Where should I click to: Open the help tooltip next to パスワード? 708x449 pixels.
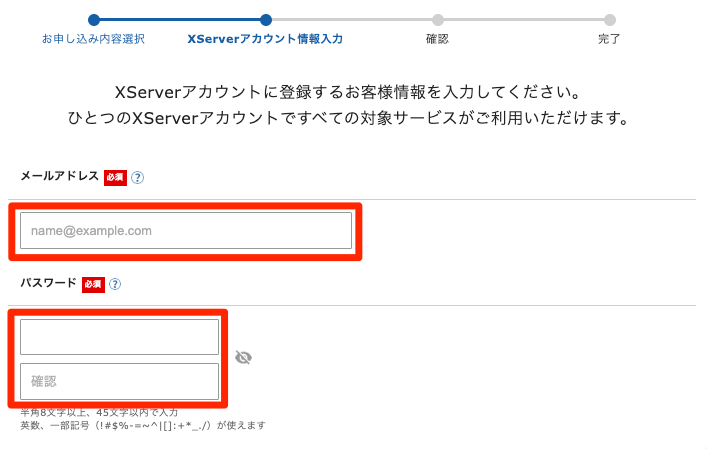pyautogui.click(x=115, y=284)
